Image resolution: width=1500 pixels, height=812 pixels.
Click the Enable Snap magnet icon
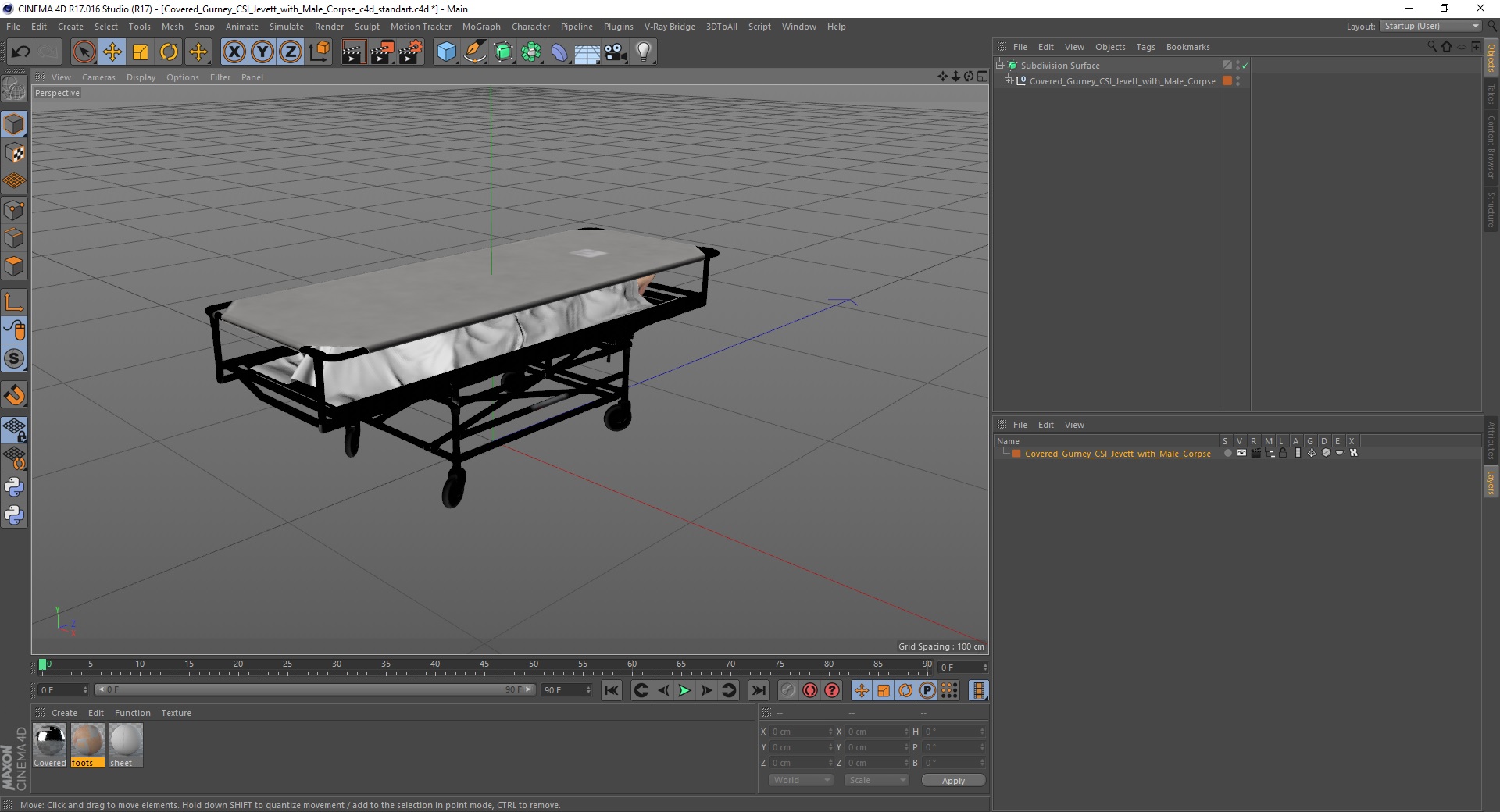click(14, 395)
